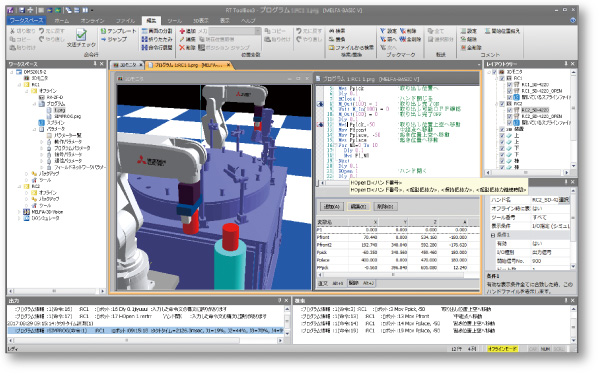Toggle 3Dモニタ checkbox in layer tree
The width and height of the screenshot is (600, 380).
[494, 72]
